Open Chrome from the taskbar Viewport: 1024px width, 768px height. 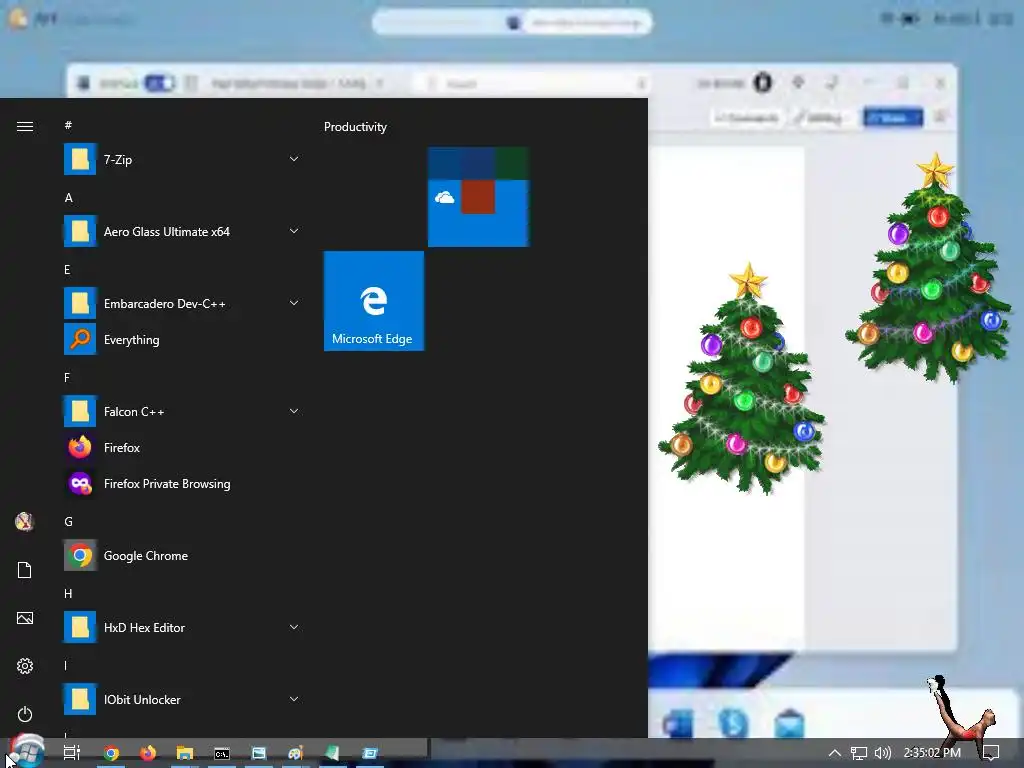point(111,754)
